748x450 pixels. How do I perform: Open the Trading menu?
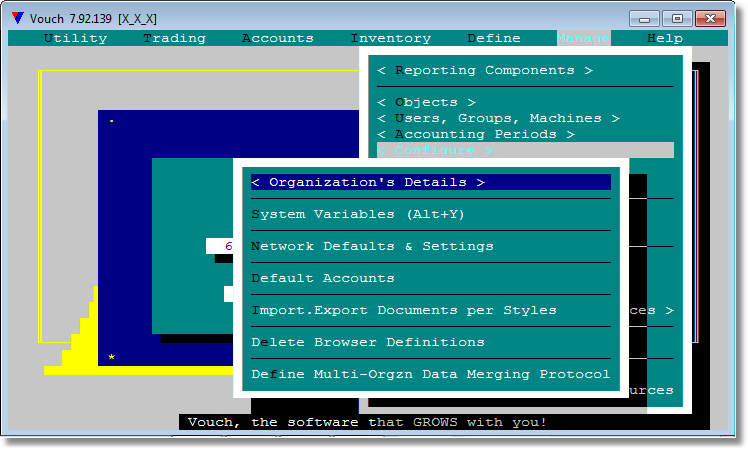[175, 38]
